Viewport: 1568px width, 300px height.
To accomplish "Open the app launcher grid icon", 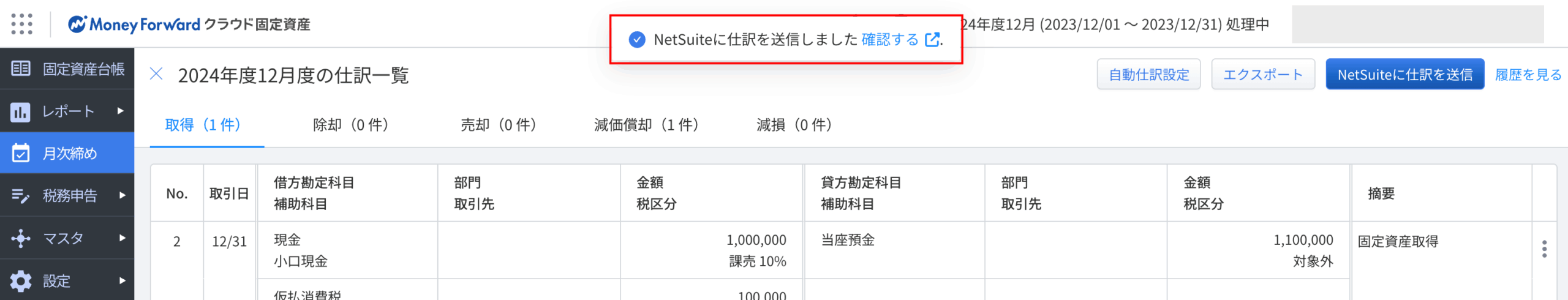I will coord(22,24).
